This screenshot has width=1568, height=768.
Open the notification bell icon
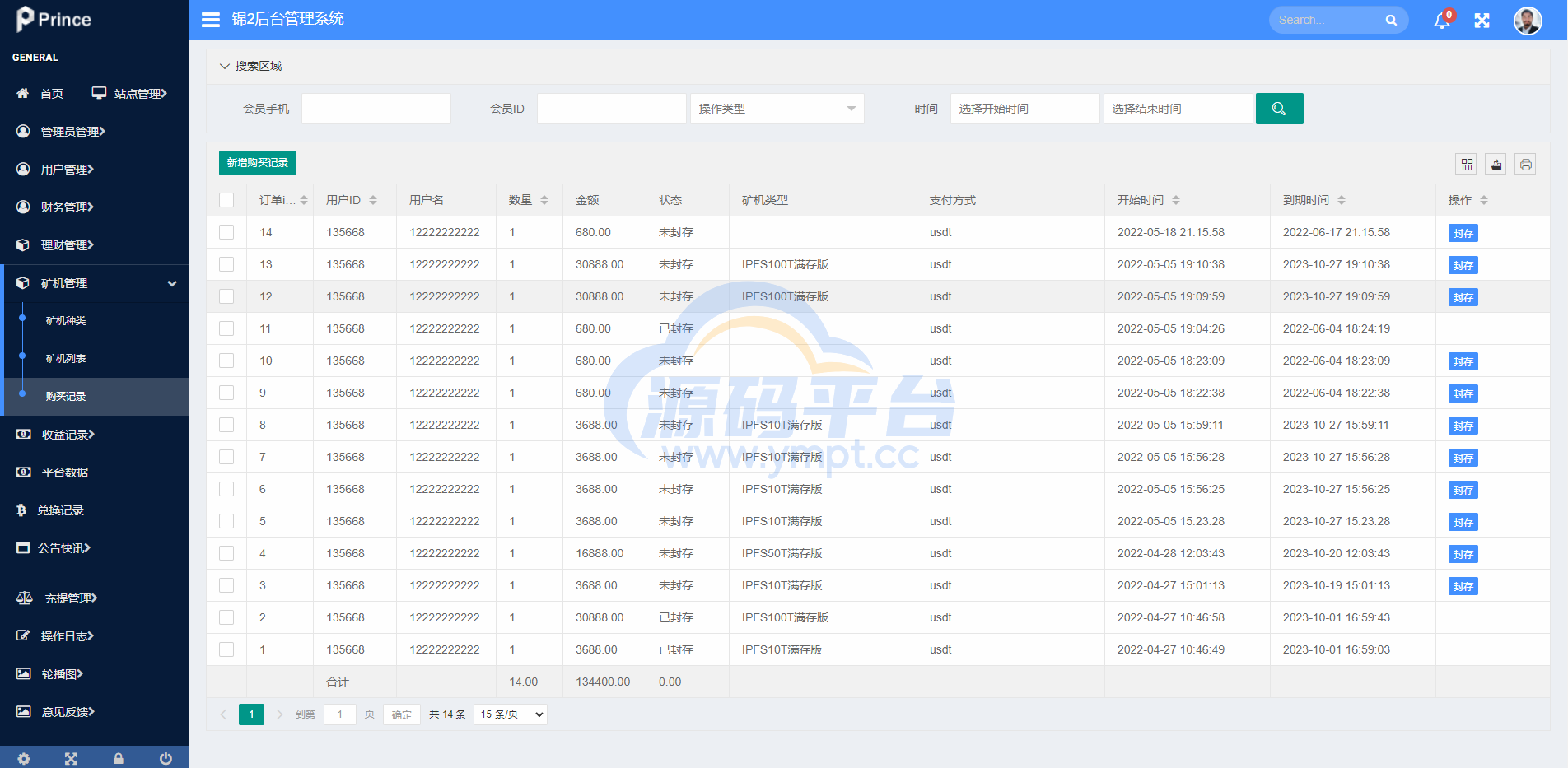click(1442, 21)
